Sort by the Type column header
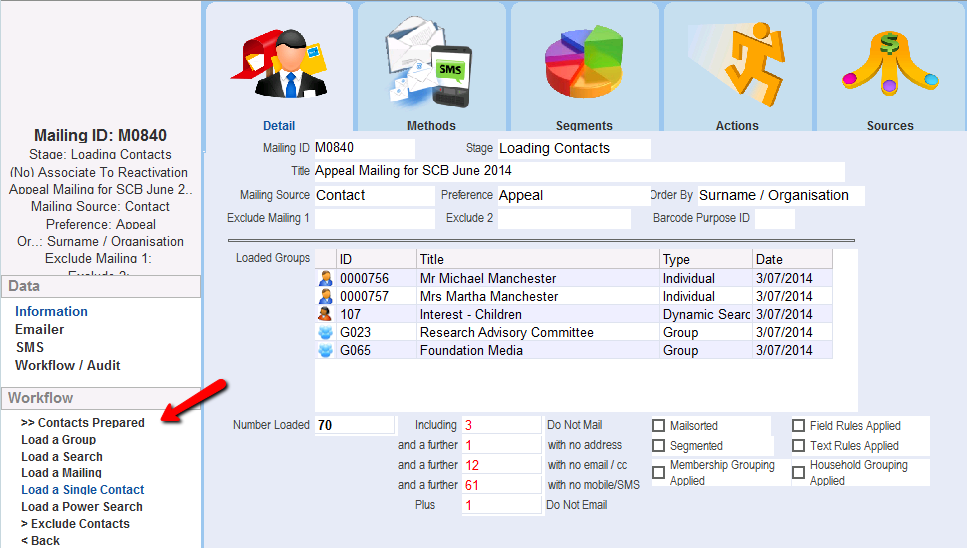 (706, 260)
